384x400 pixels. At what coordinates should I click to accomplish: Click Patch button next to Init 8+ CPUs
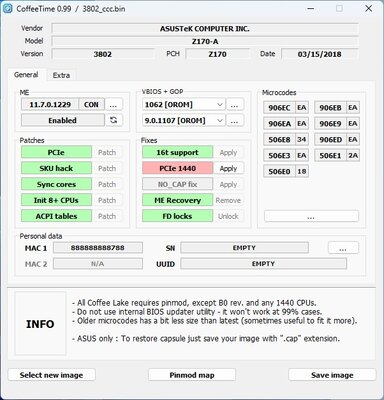click(x=107, y=200)
